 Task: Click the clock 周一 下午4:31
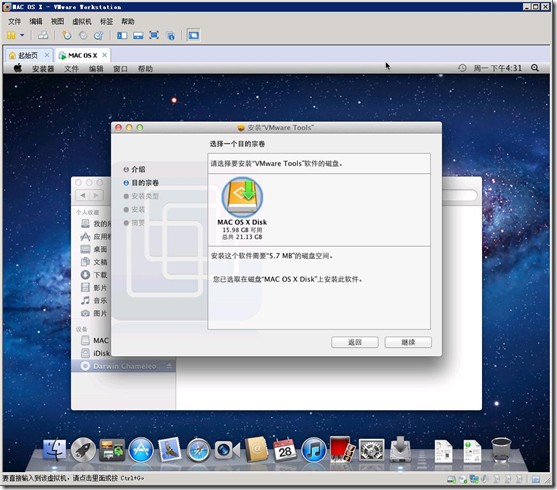click(x=497, y=68)
